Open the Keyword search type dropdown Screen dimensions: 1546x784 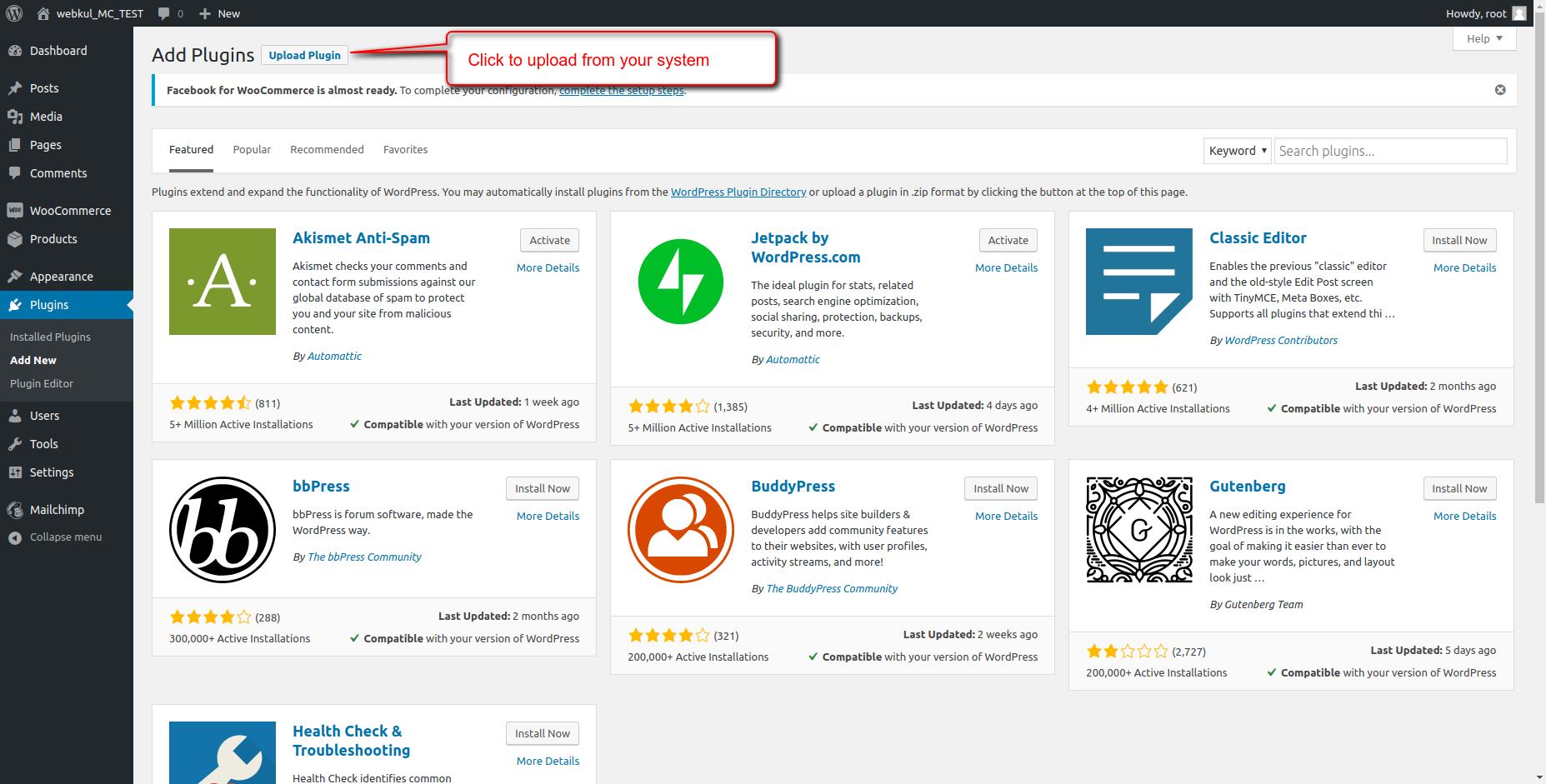1238,151
